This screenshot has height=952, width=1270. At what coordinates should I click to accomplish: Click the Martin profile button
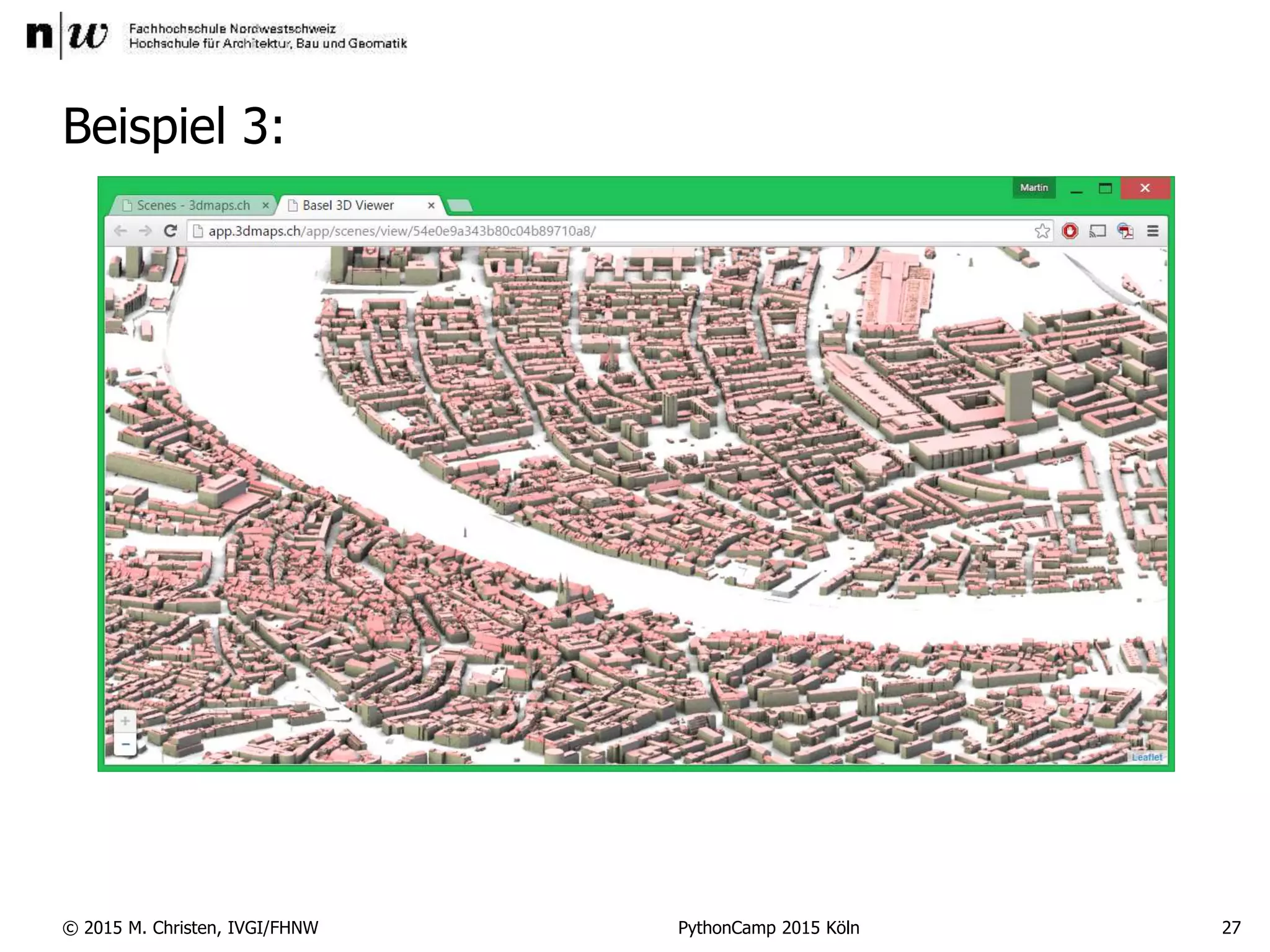1034,188
